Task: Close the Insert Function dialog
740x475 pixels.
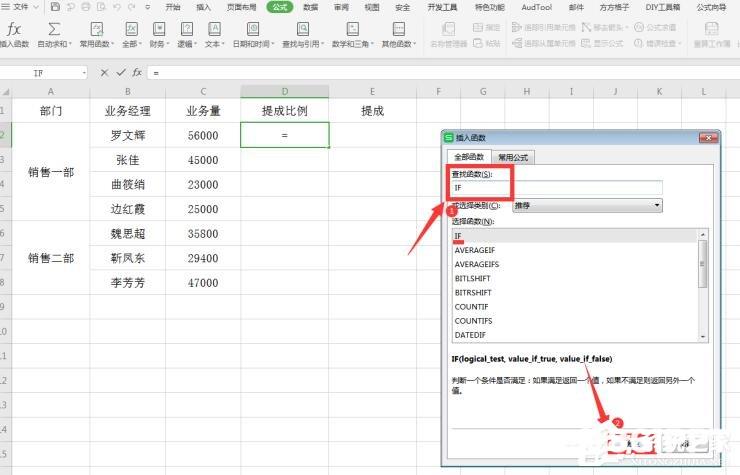Action: coord(708,138)
